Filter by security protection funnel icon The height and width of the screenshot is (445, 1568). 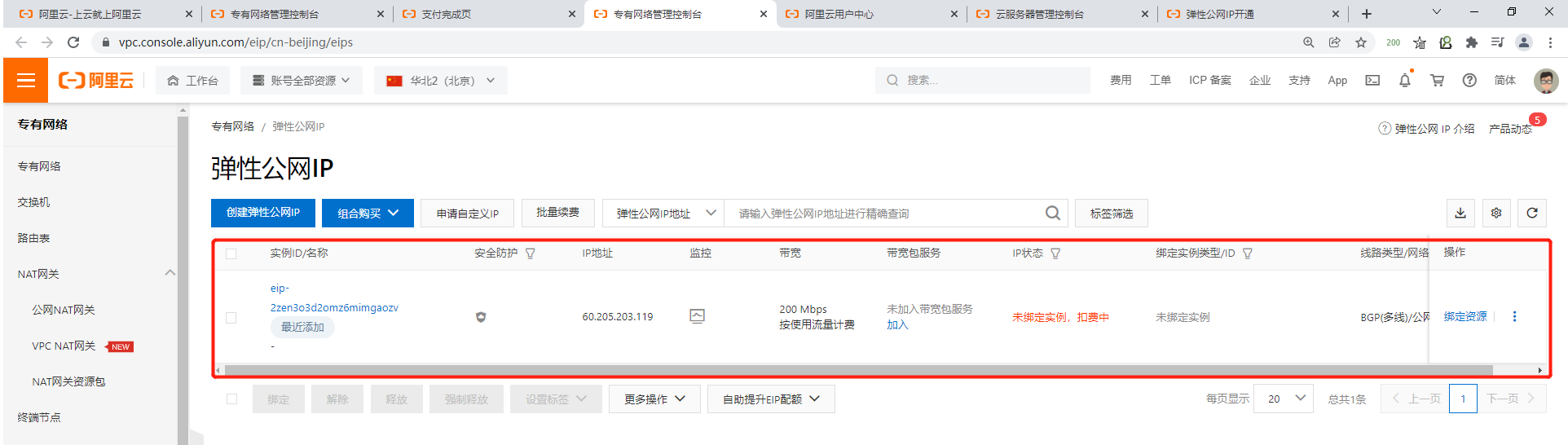[531, 253]
